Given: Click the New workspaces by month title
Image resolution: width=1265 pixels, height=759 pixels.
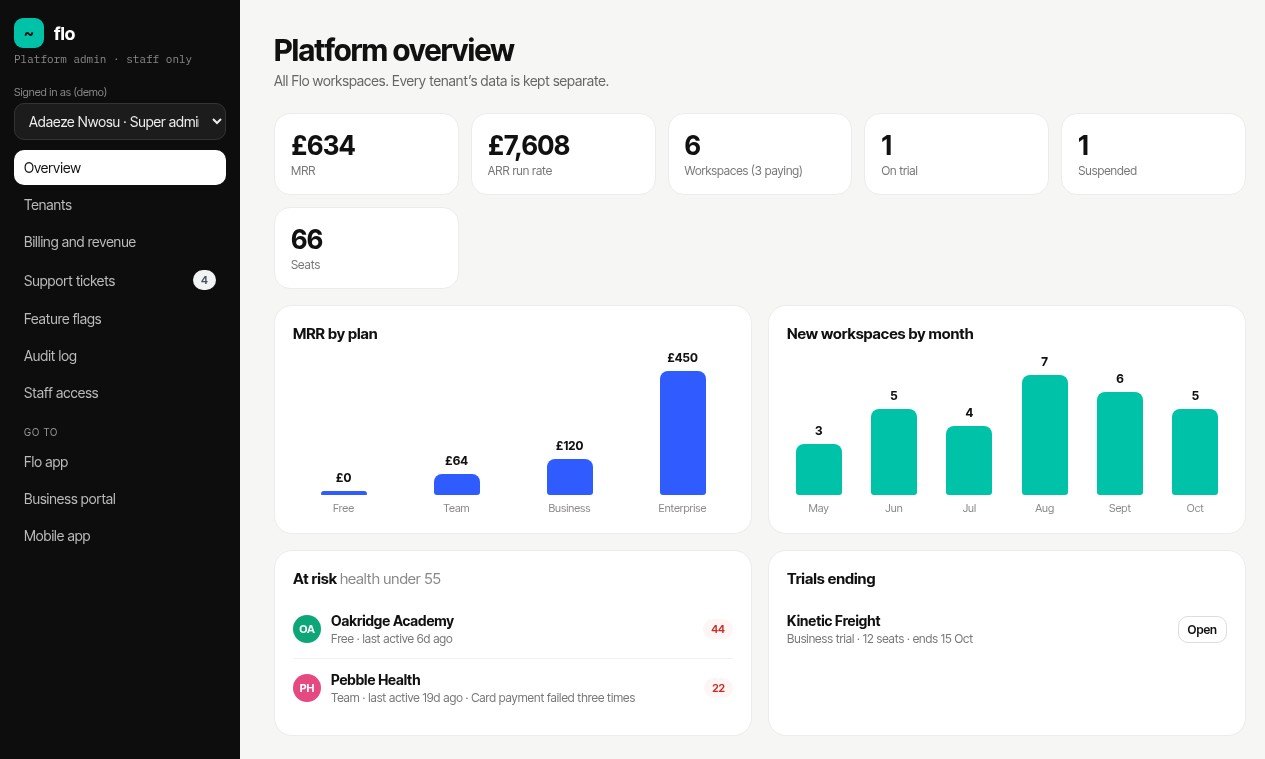Looking at the screenshot, I should [880, 334].
